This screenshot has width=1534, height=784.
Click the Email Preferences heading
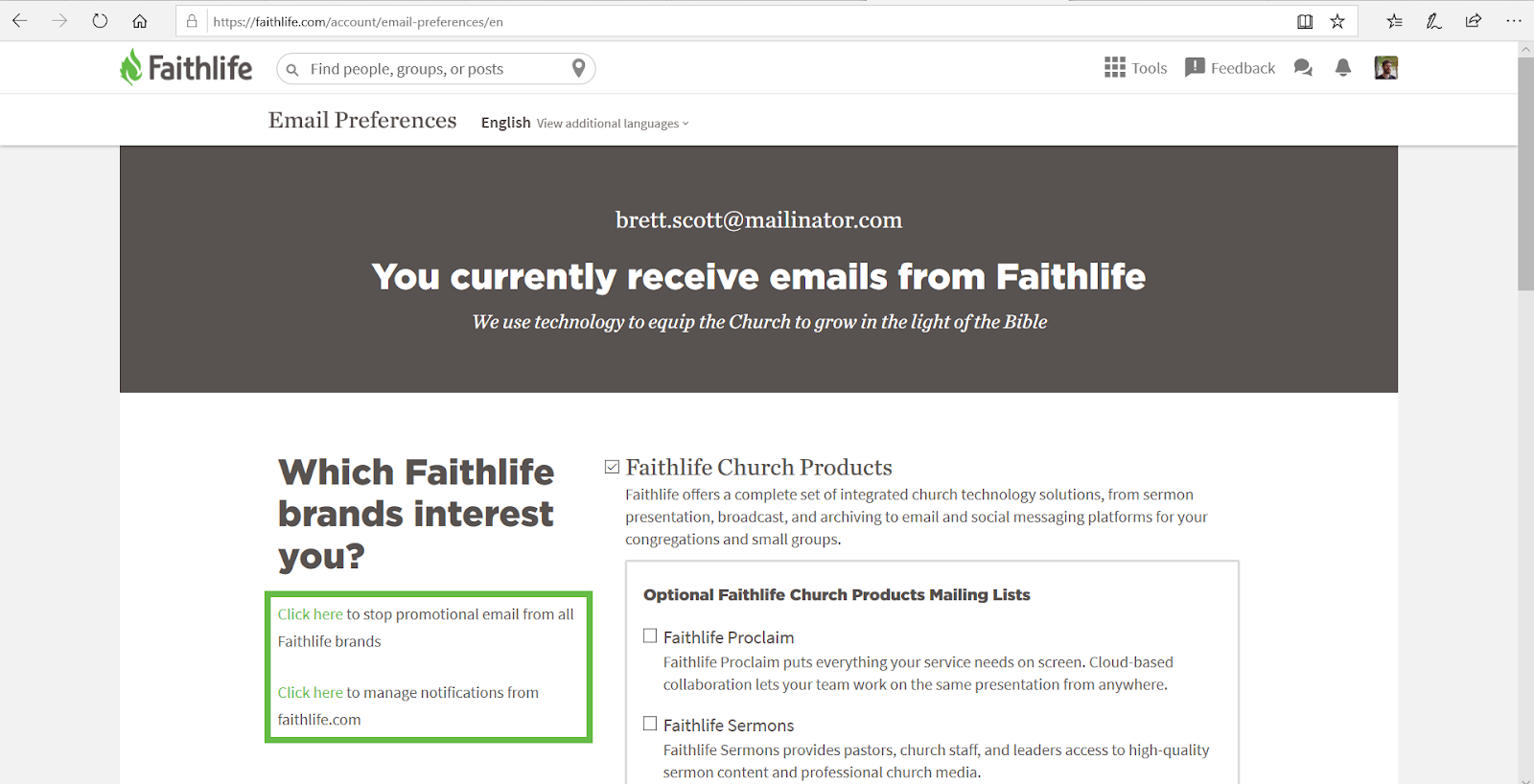coord(362,120)
